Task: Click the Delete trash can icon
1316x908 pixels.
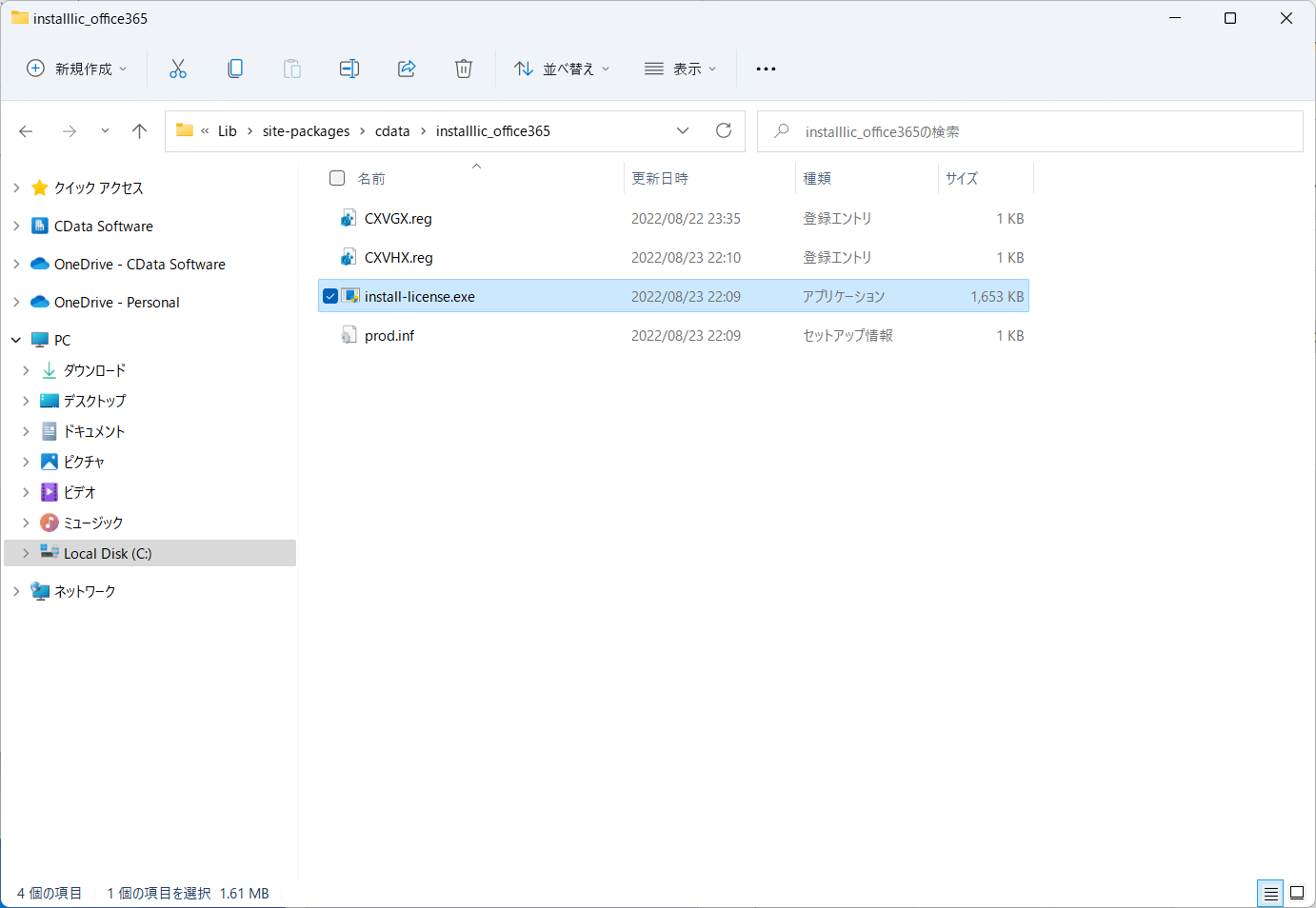Action: [464, 69]
